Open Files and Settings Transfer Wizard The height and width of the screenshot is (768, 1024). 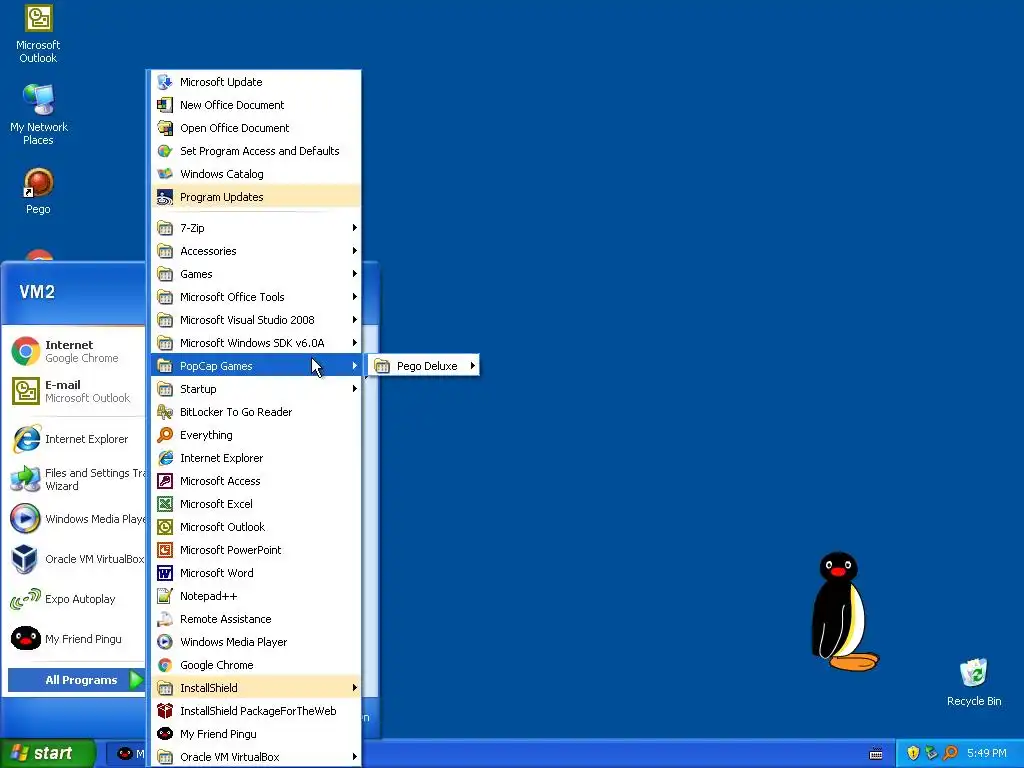pyautogui.click(x=76, y=479)
